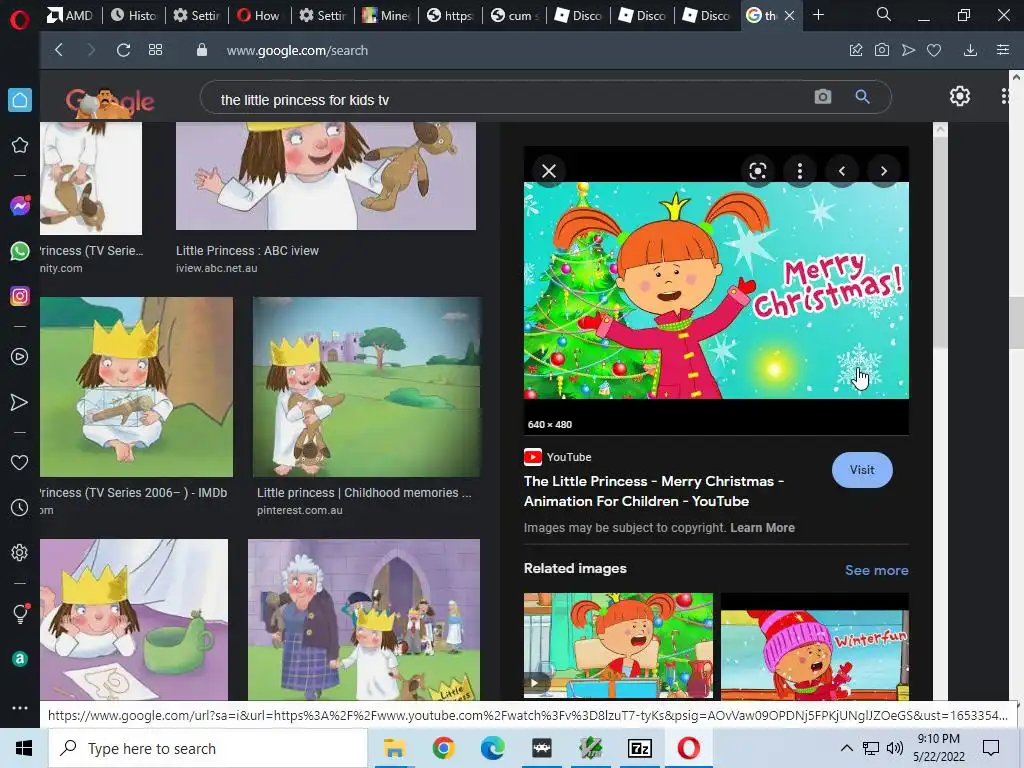Screen dimensions: 1024x768
Task: Open sidebar bookmarks heart icon
Action: [20, 462]
